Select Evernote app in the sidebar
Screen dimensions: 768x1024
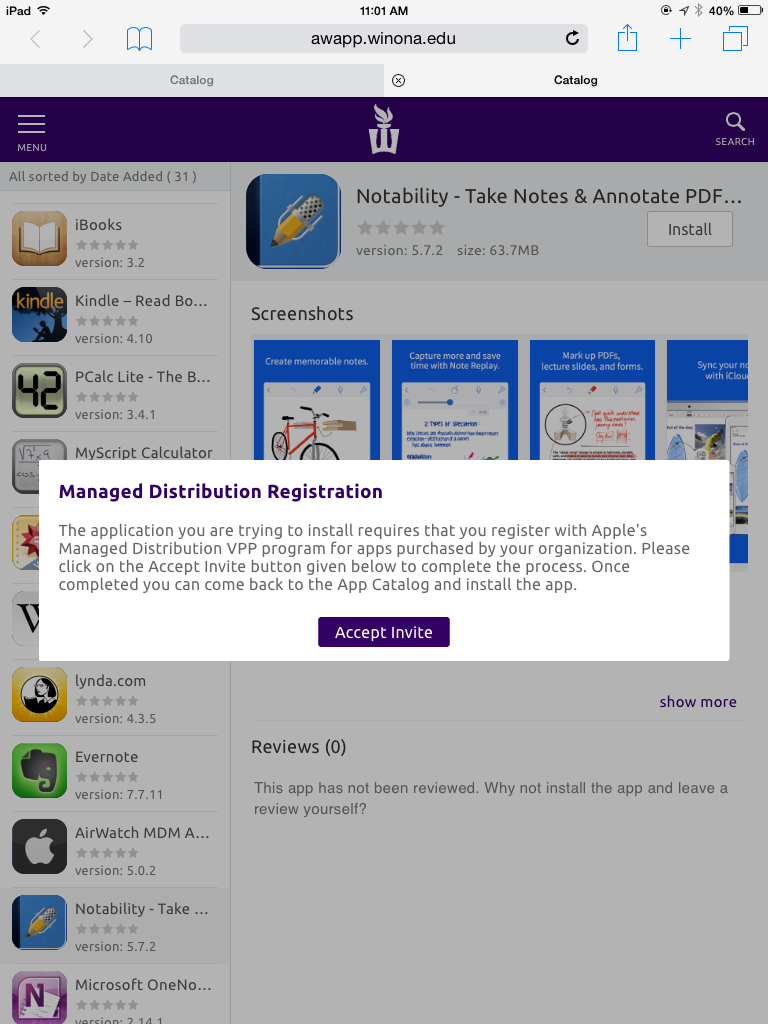(114, 774)
